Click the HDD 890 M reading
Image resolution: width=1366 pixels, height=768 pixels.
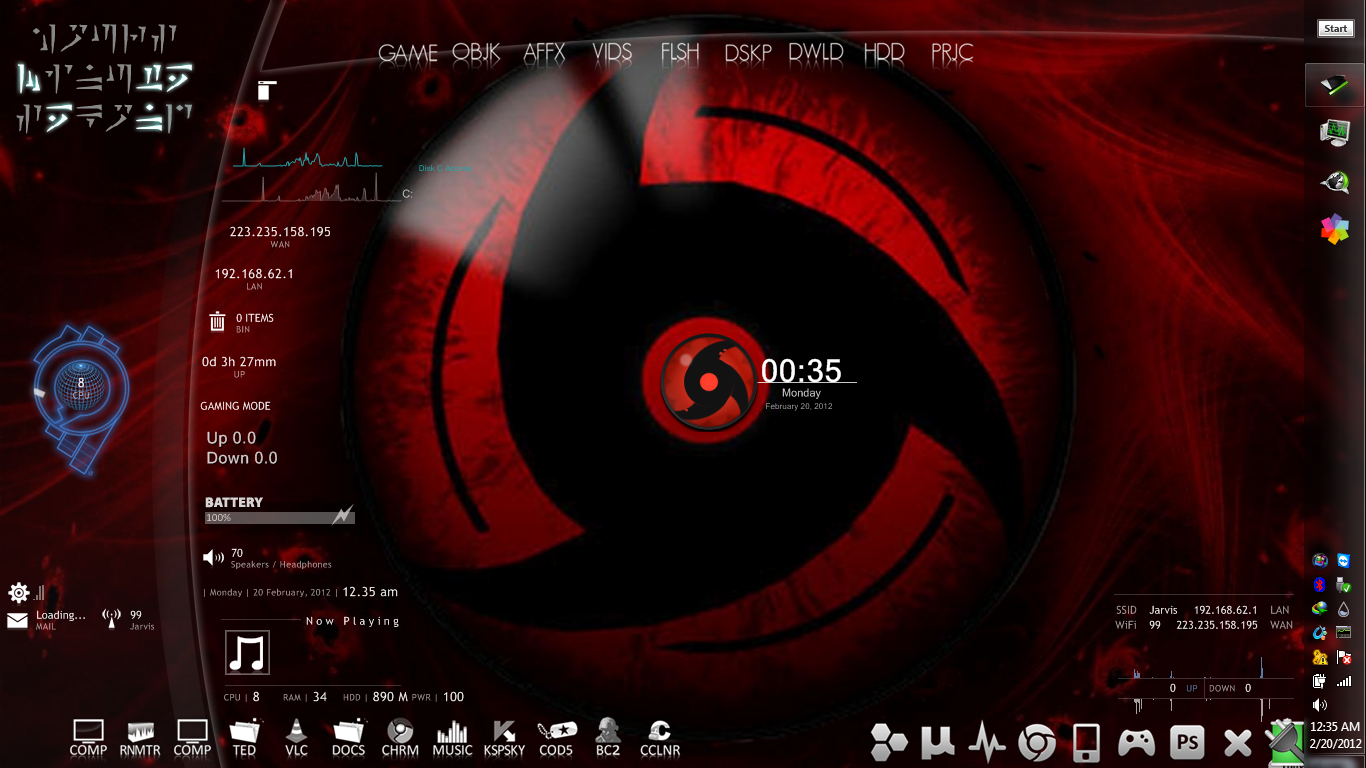(x=375, y=697)
